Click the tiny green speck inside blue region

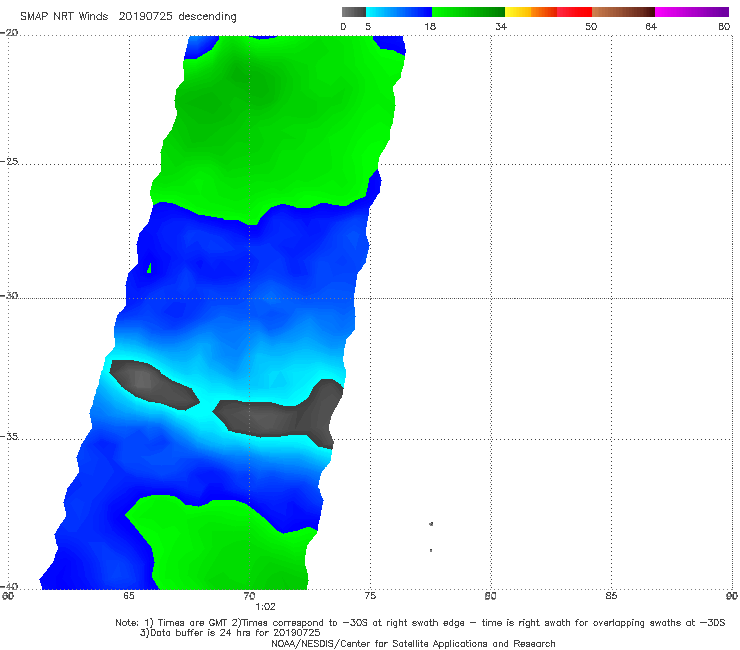click(150, 268)
